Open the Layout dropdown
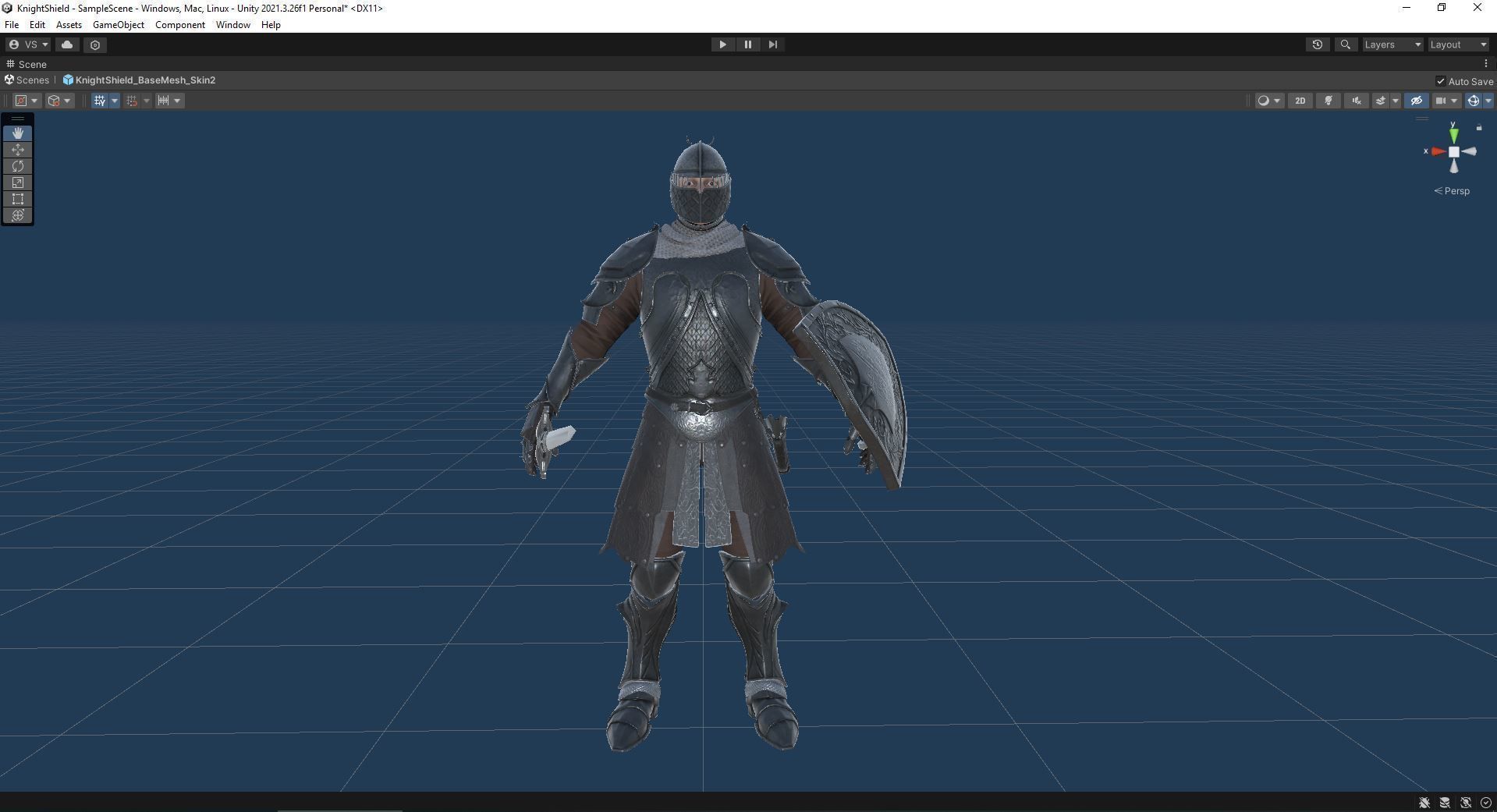 tap(1459, 44)
